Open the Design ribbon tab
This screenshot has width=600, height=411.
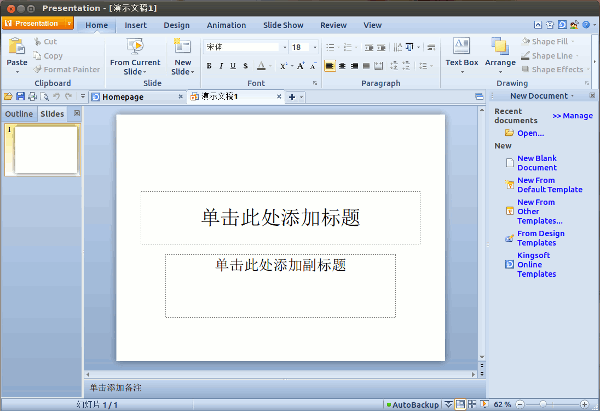[x=176, y=25]
